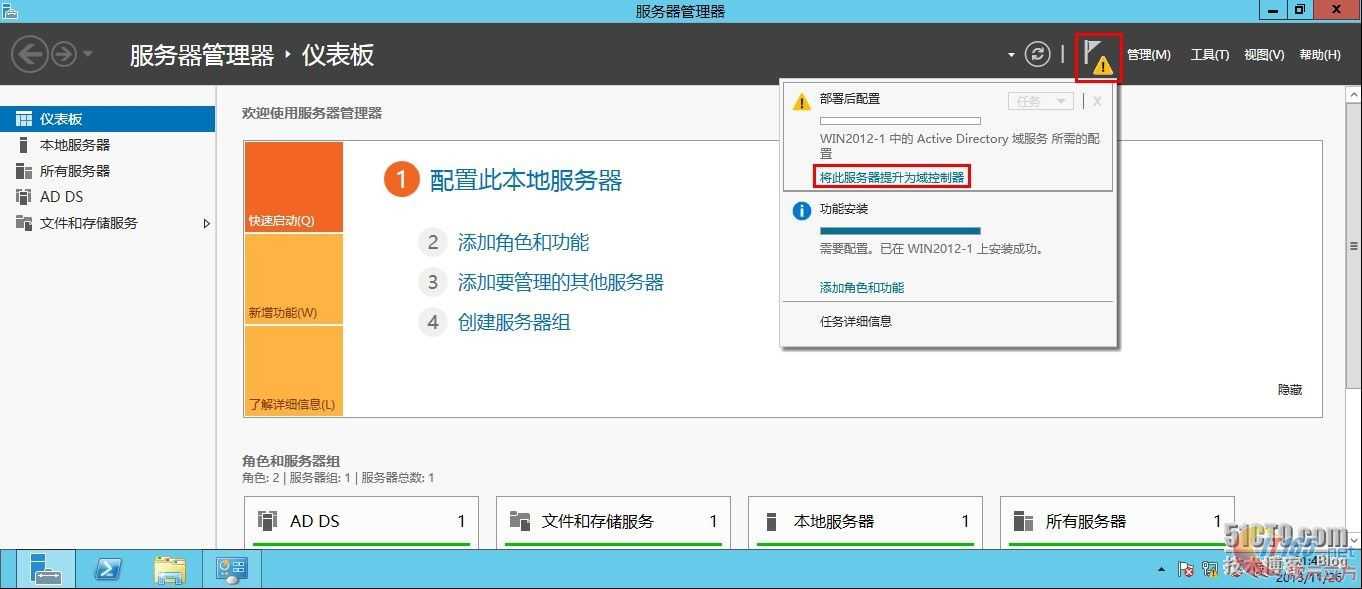This screenshot has height=589, width=1362.
Task: Show hidden tray icons arrow
Action: point(1161,569)
